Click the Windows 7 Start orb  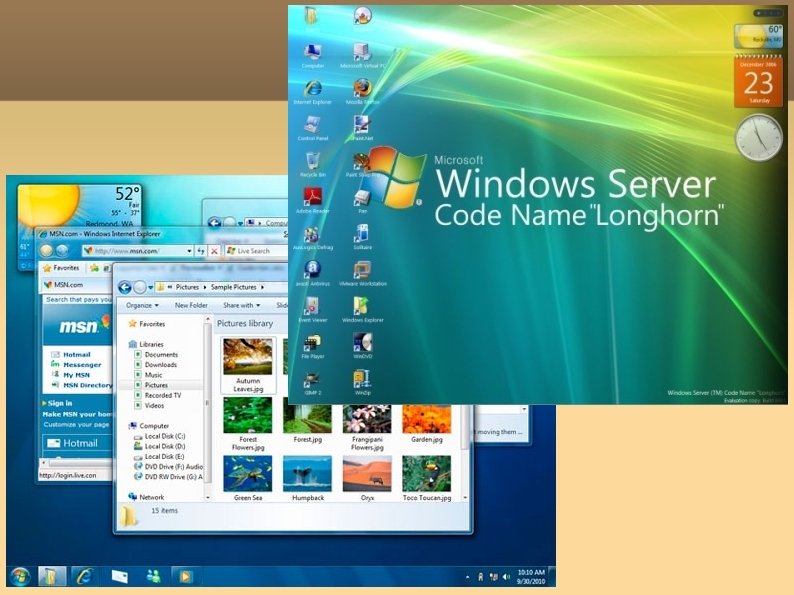point(20,576)
